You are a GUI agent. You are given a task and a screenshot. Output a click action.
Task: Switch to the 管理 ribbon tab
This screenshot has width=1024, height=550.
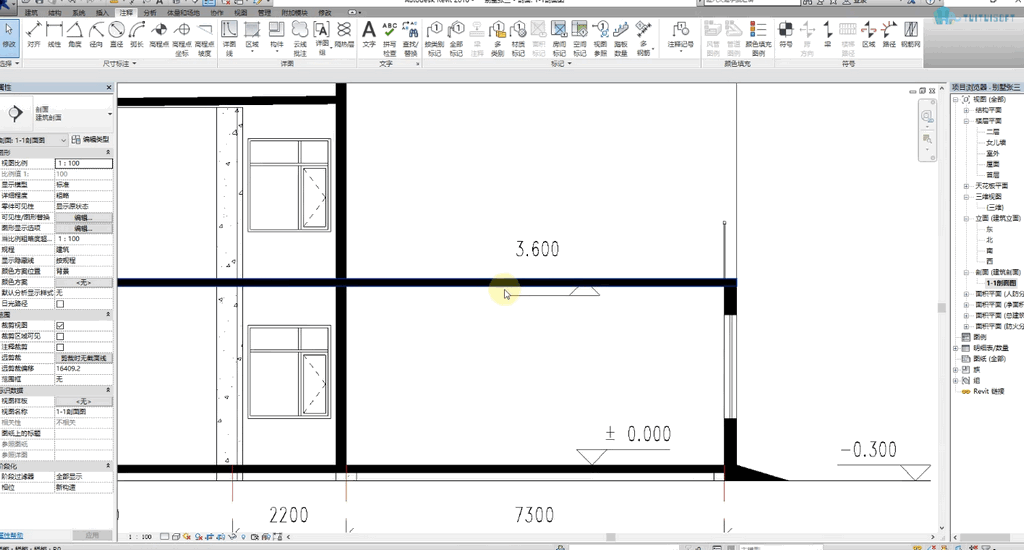[x=264, y=12]
